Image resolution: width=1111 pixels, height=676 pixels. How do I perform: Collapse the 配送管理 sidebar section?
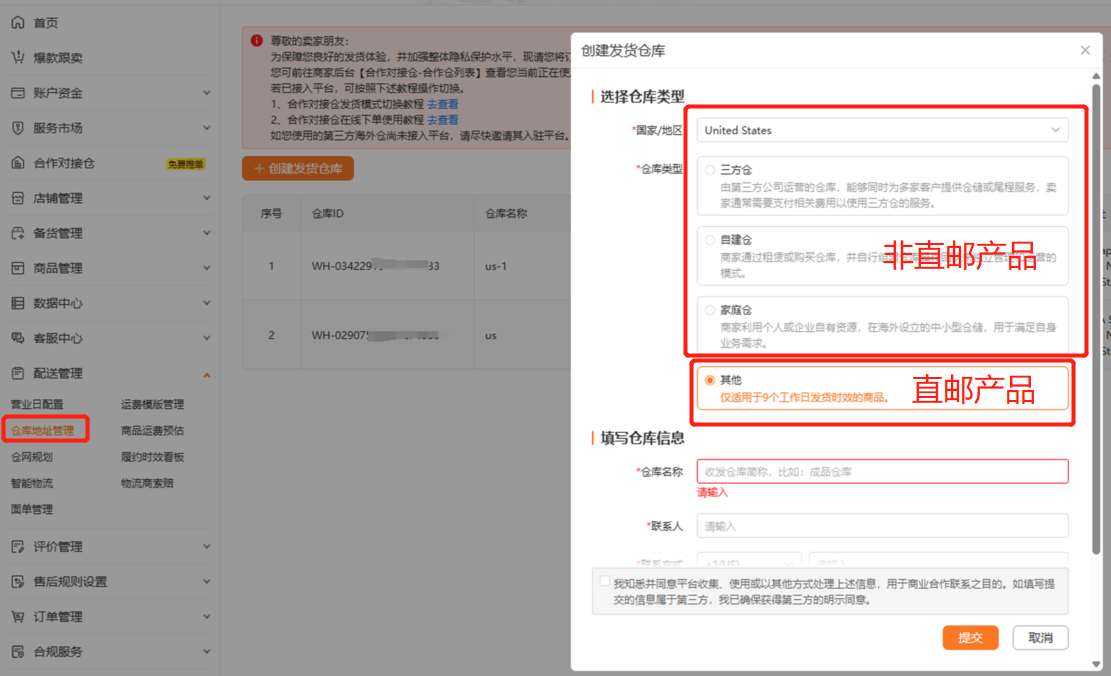pos(206,374)
